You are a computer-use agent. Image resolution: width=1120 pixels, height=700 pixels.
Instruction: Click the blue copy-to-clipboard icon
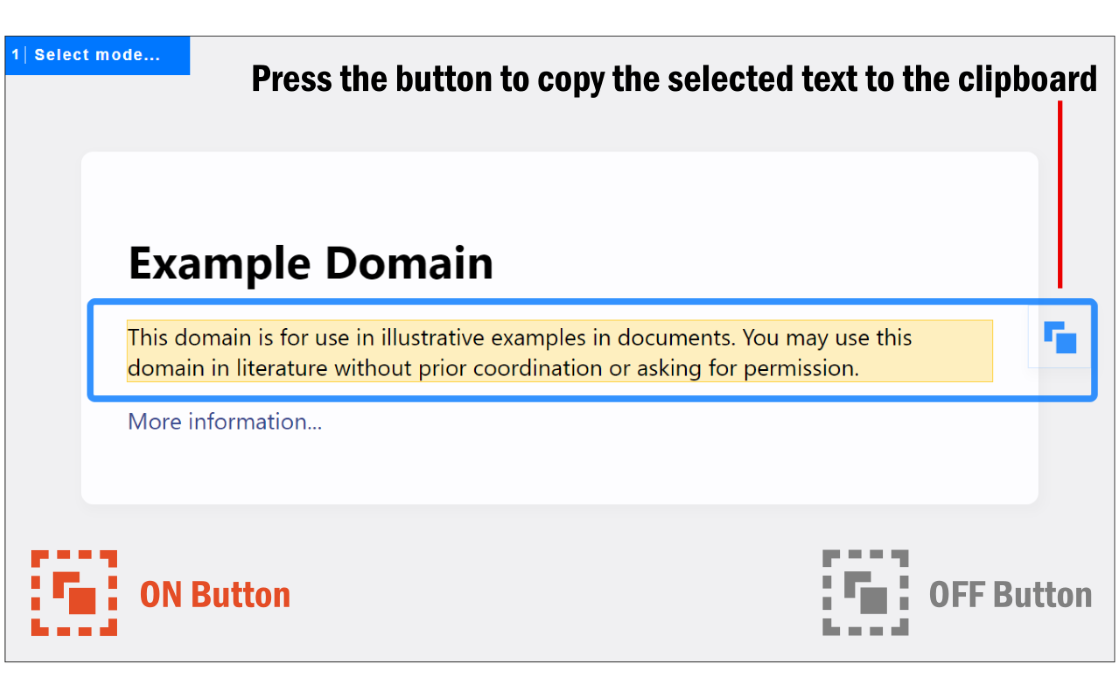1060,337
